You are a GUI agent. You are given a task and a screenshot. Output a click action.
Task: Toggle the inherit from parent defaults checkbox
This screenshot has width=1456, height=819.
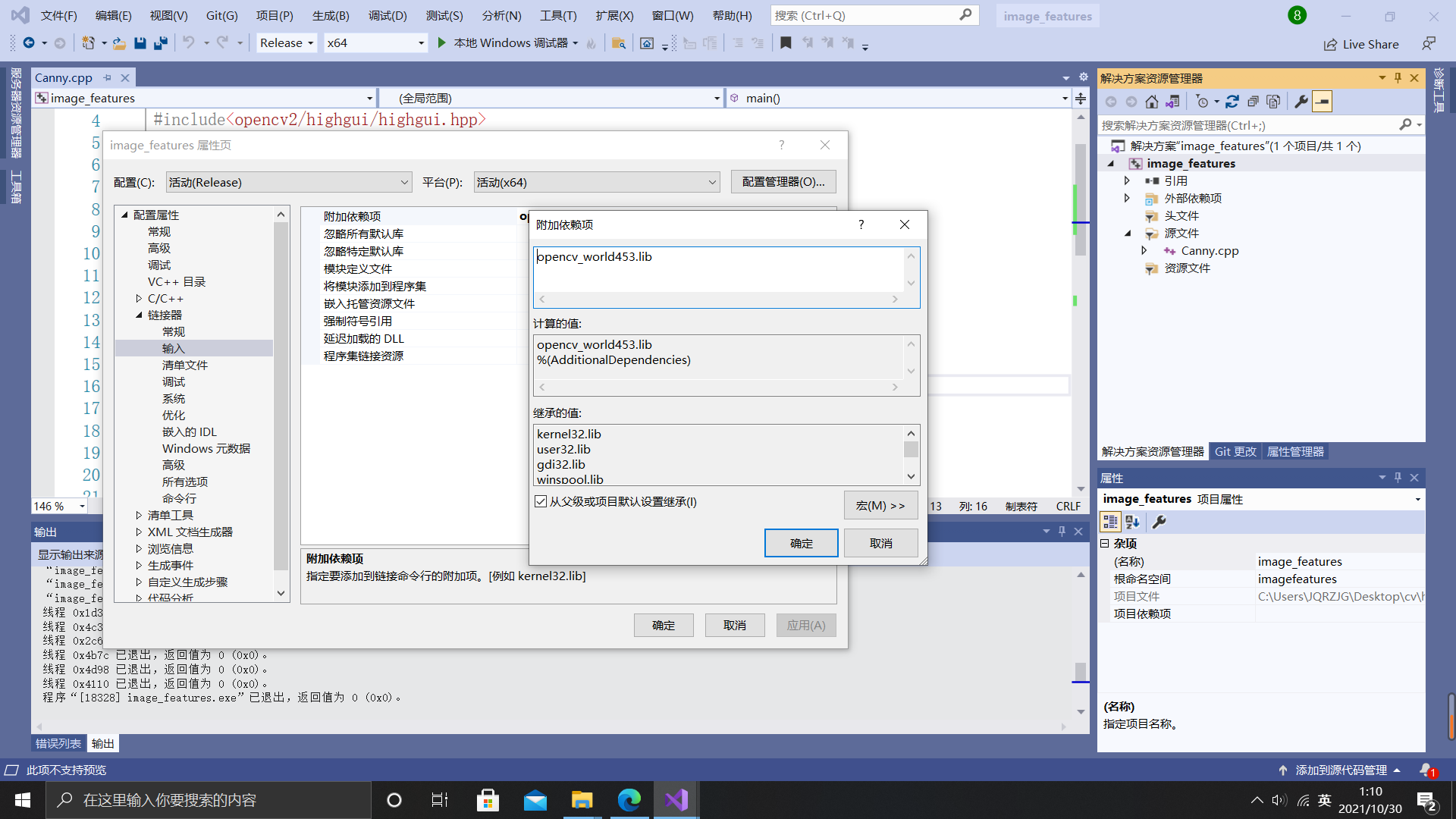coord(541,501)
